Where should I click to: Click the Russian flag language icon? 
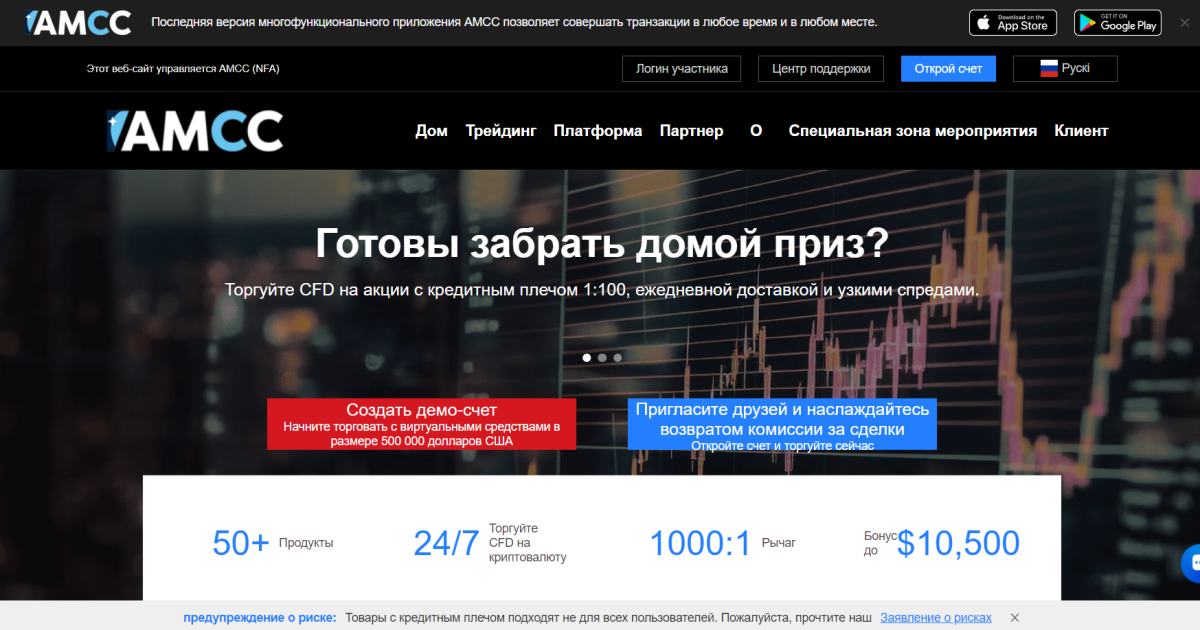point(1049,69)
